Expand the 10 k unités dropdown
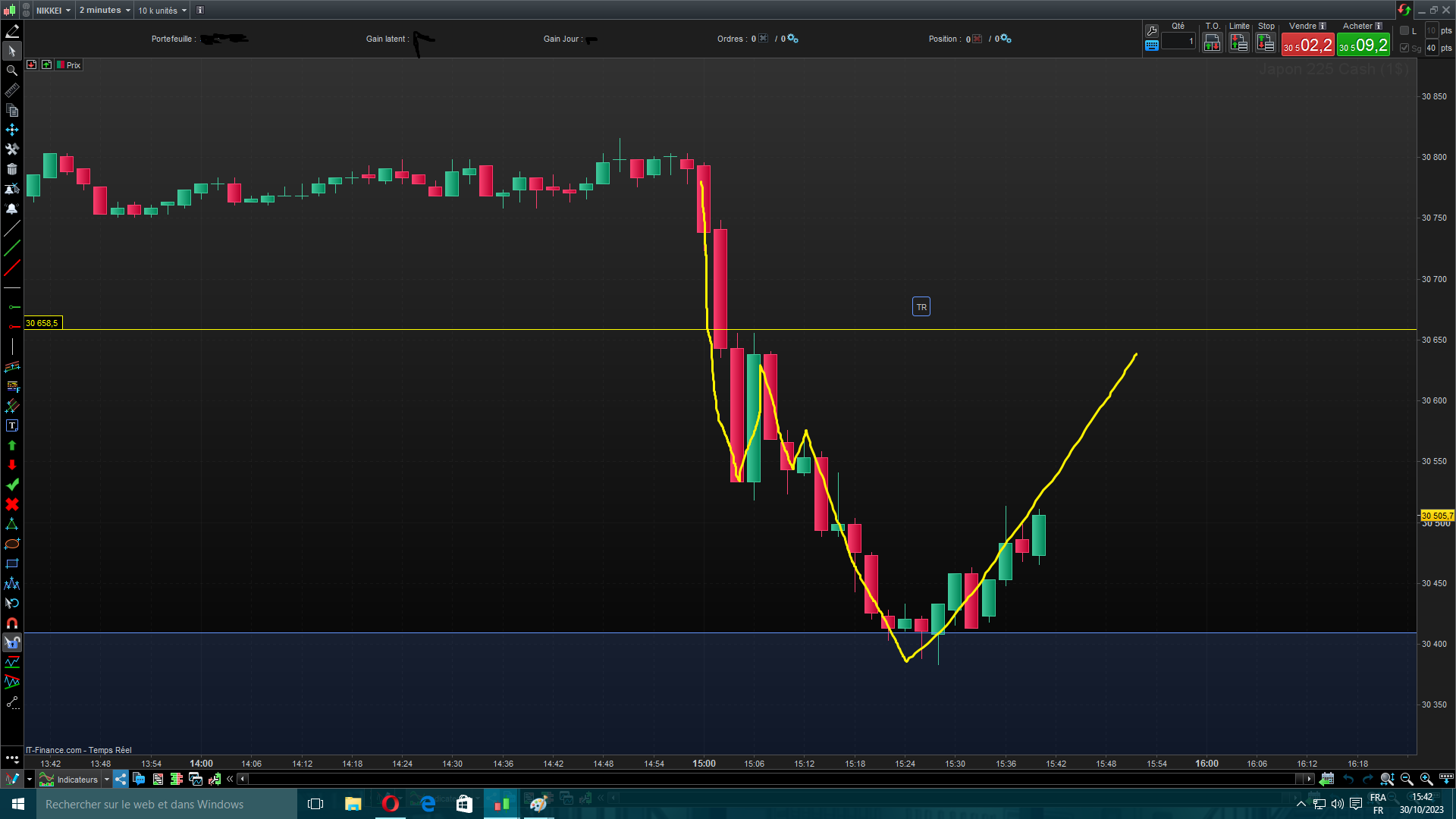 (x=162, y=10)
